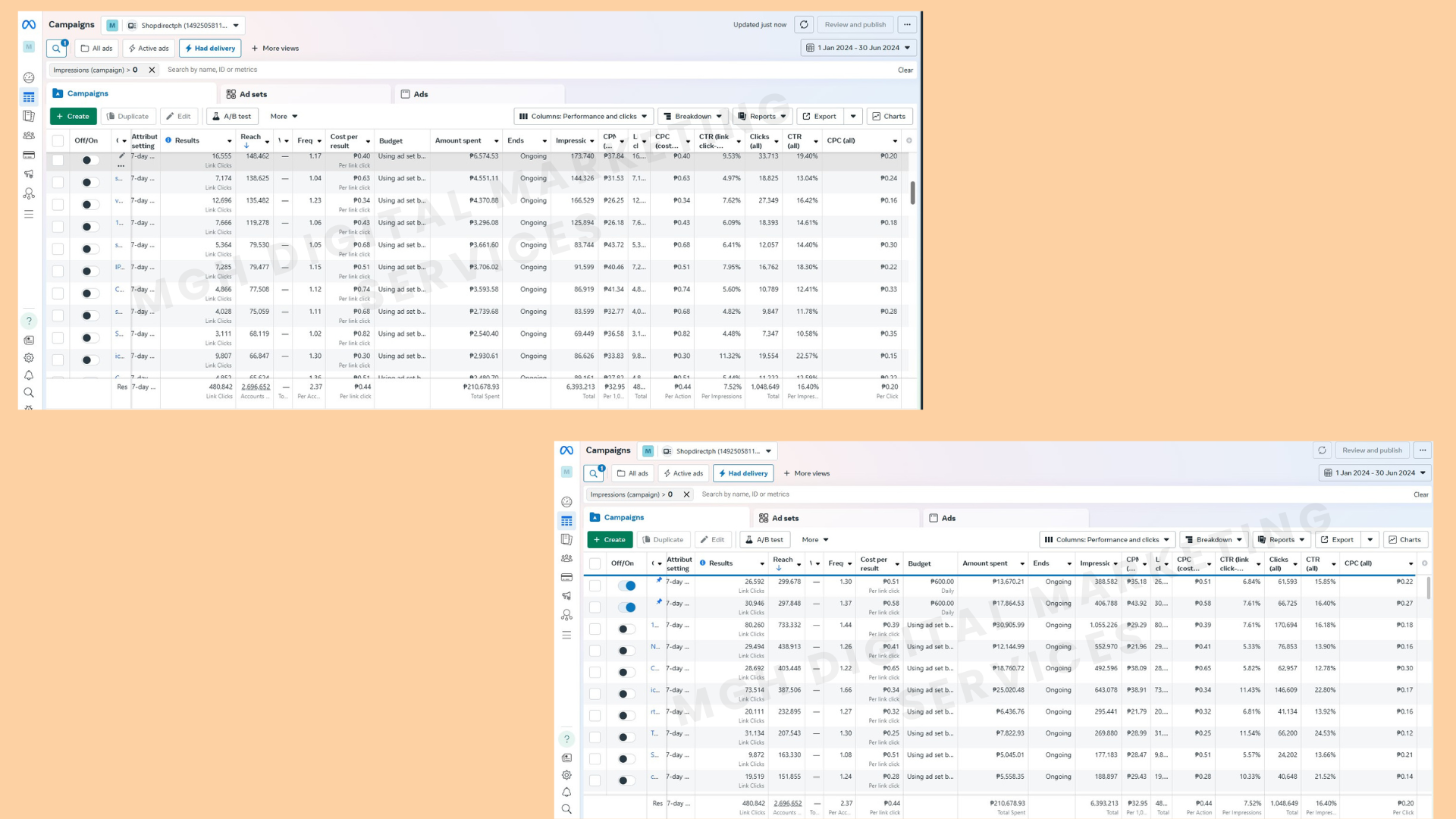Tick checkbox for 12,696 results row upper window

[58, 205]
